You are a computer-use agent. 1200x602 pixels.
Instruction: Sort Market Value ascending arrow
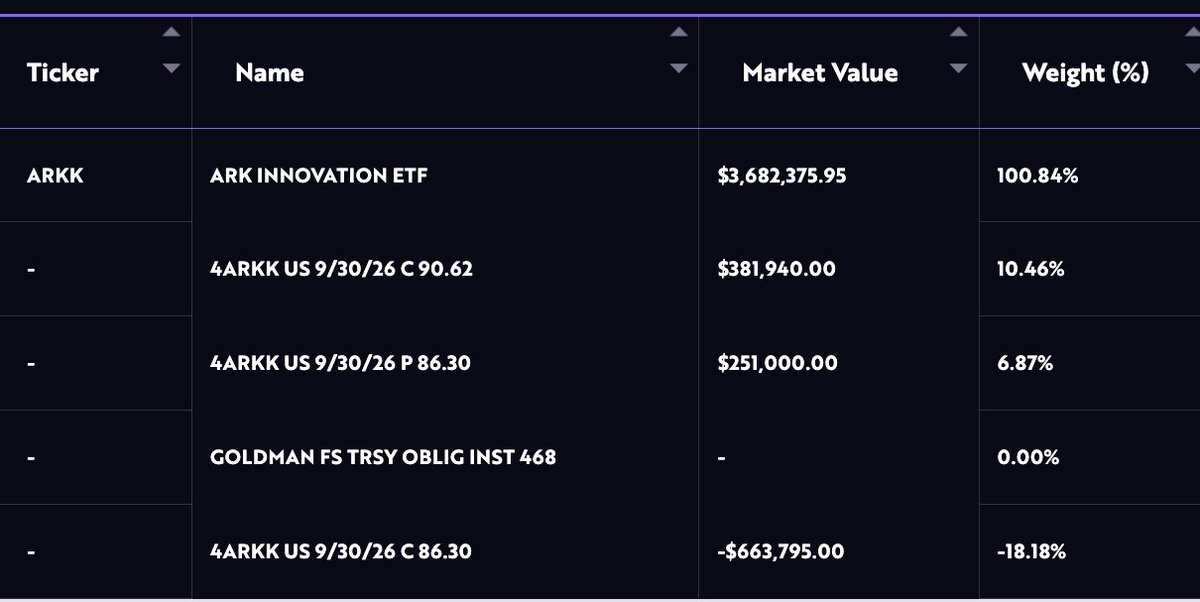[x=959, y=32]
